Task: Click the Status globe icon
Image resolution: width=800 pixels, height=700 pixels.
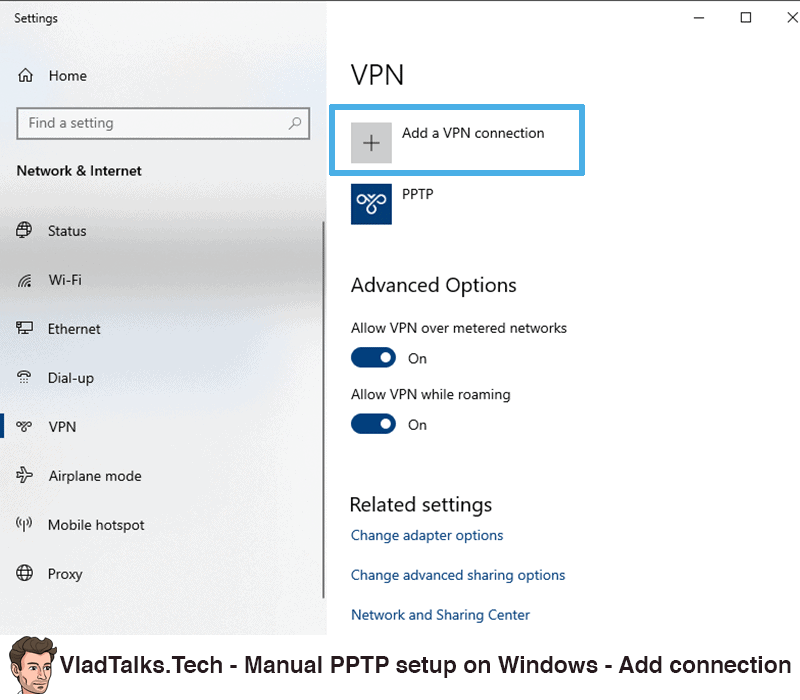Action: point(24,230)
